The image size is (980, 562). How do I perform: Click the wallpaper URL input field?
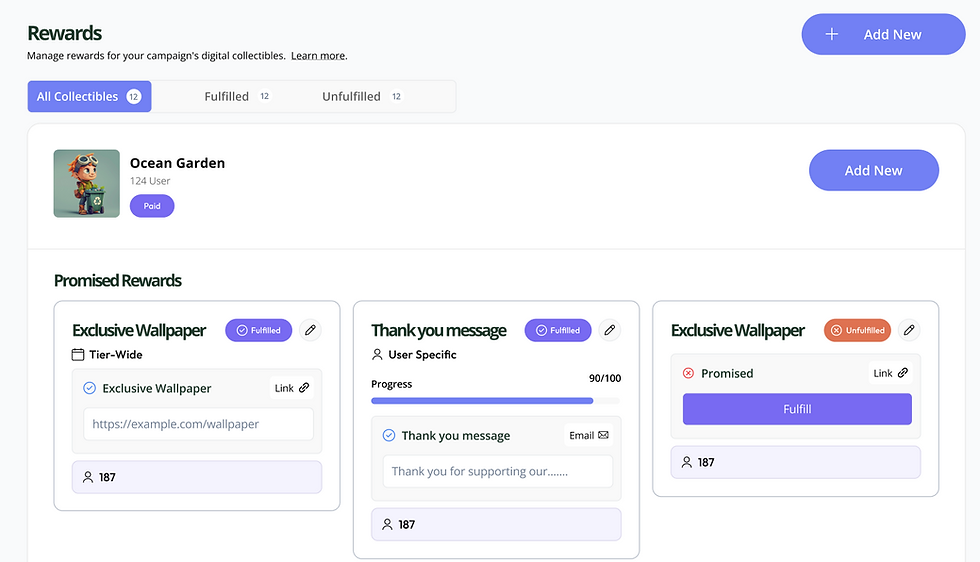tap(198, 424)
